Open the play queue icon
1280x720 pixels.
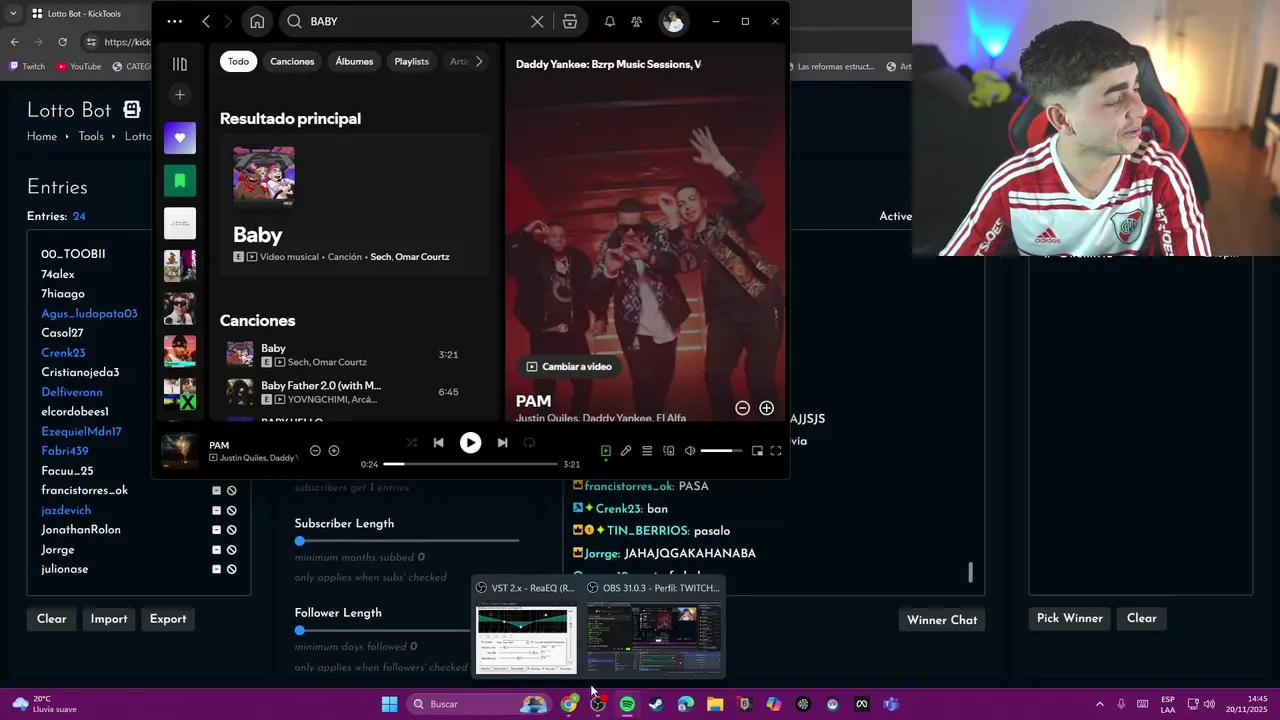pos(647,451)
